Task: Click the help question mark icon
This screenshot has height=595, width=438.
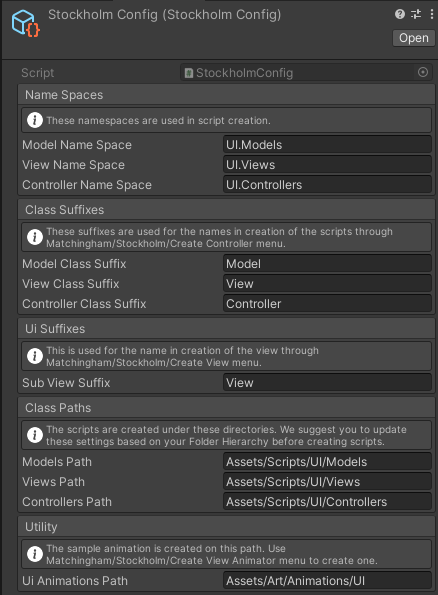Action: [x=400, y=14]
